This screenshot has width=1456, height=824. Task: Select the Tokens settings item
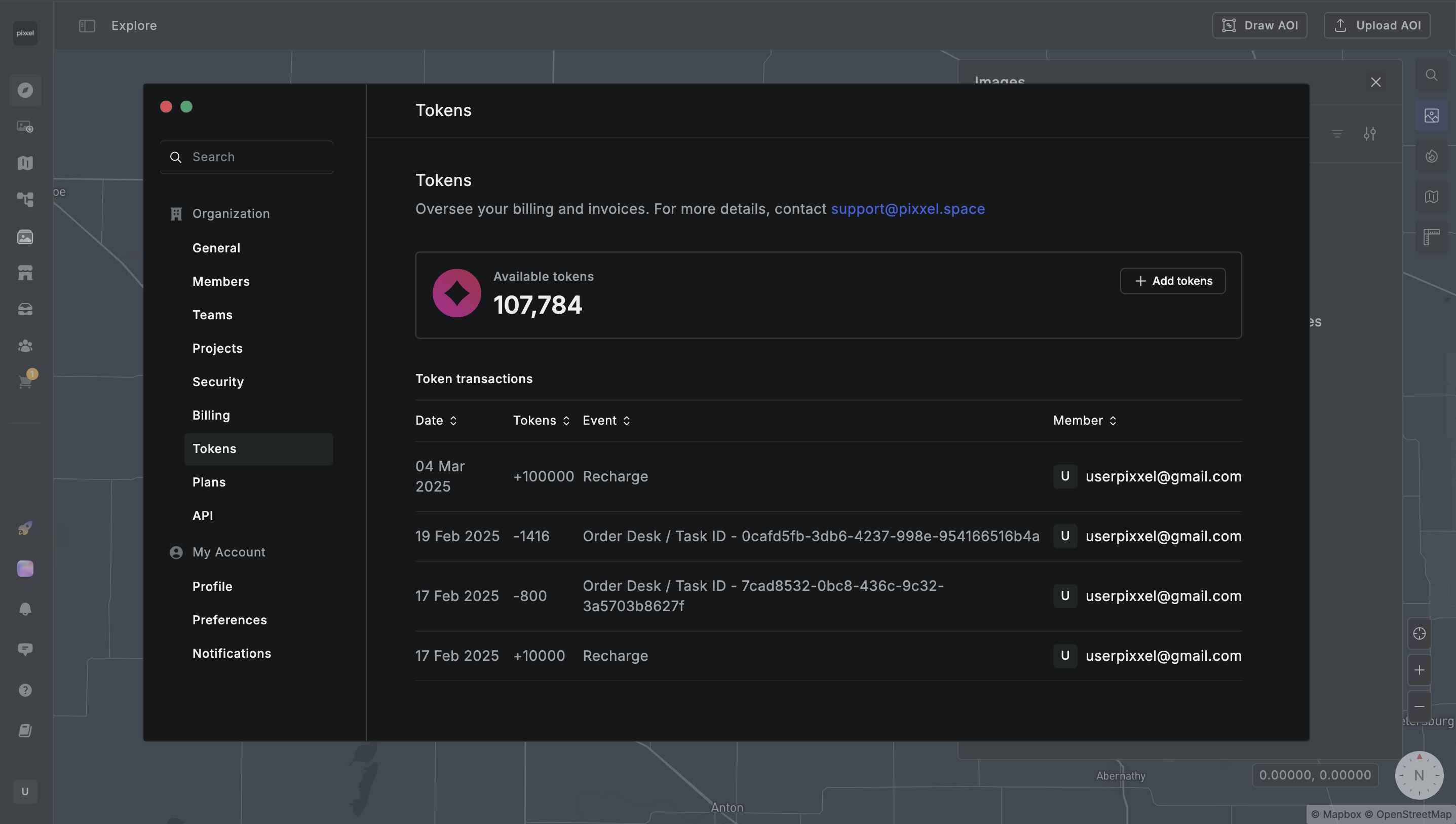pyautogui.click(x=258, y=449)
